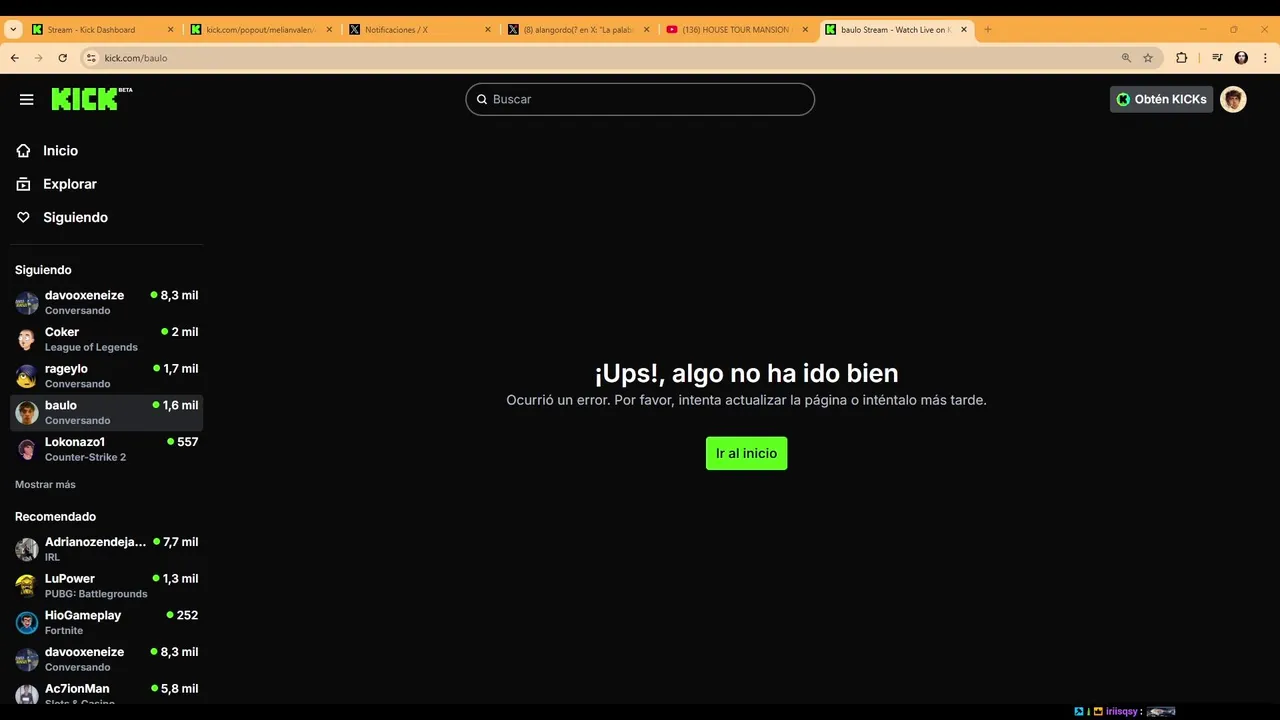The image size is (1280, 720).
Task: Reload the page
Action: pyautogui.click(x=62, y=58)
